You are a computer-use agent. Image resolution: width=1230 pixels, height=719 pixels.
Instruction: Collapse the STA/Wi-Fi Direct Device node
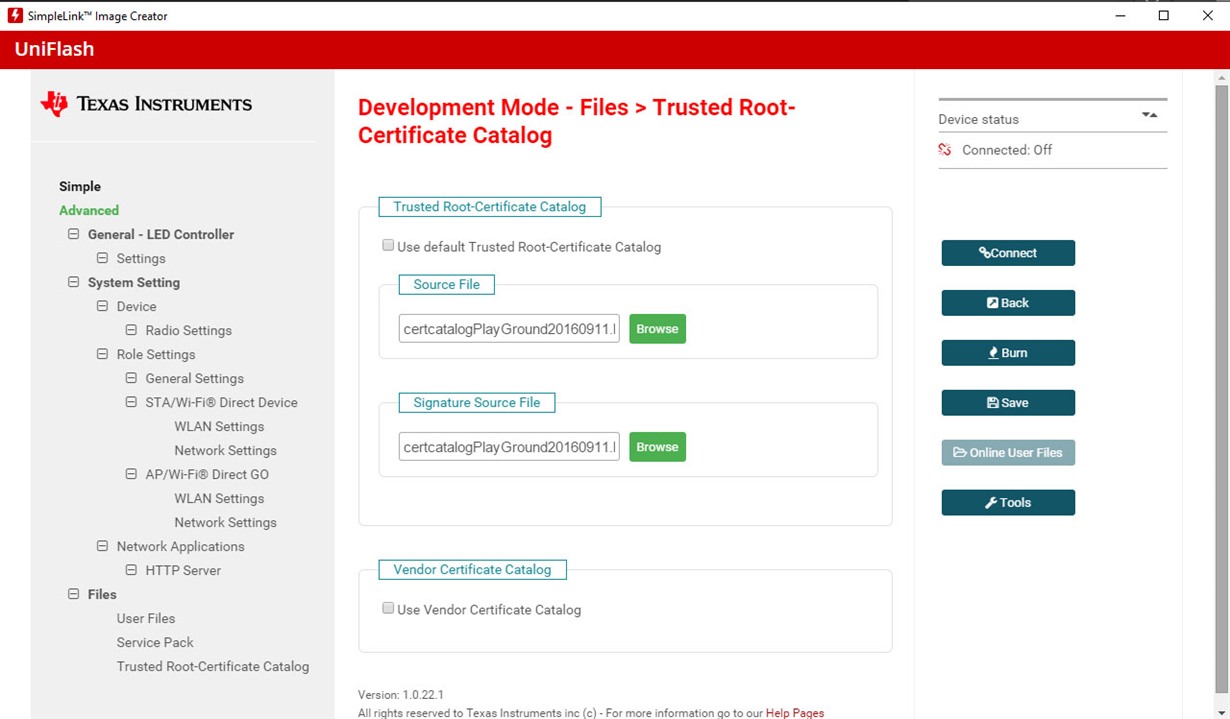point(131,402)
